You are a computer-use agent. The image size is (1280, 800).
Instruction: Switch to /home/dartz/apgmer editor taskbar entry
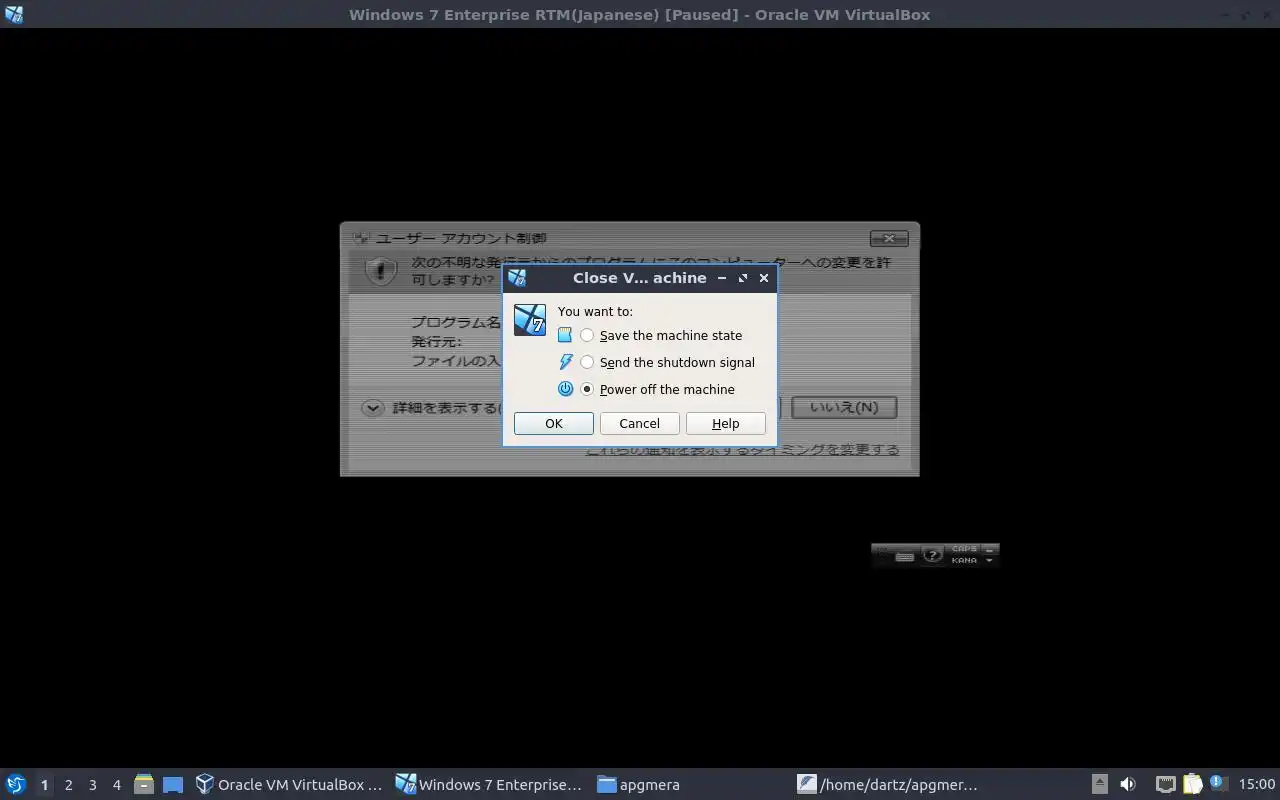888,785
